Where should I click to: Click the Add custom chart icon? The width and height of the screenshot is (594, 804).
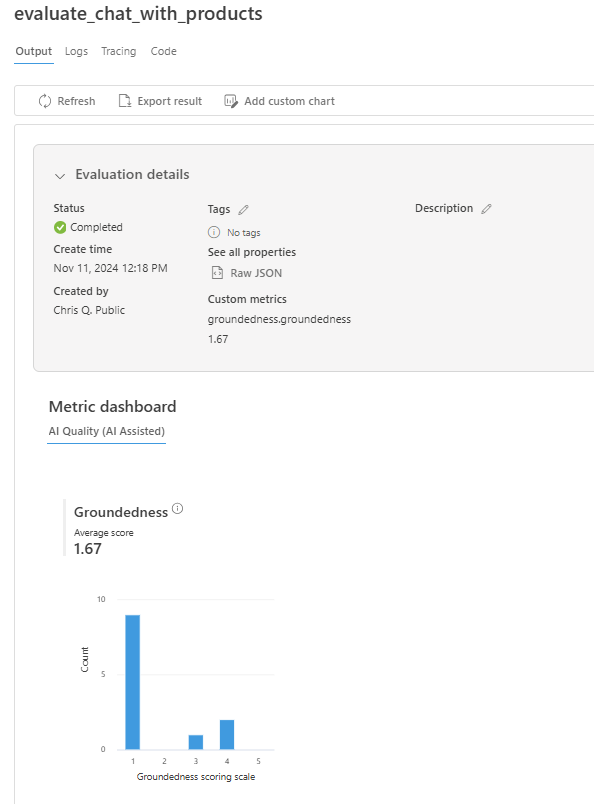[x=231, y=101]
